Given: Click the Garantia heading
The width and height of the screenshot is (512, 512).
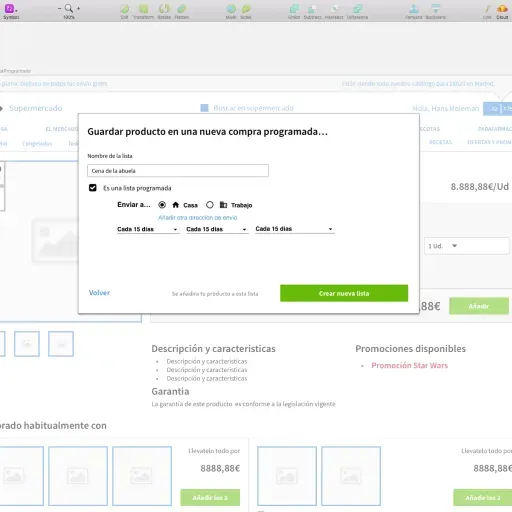Looking at the screenshot, I should click(170, 391).
